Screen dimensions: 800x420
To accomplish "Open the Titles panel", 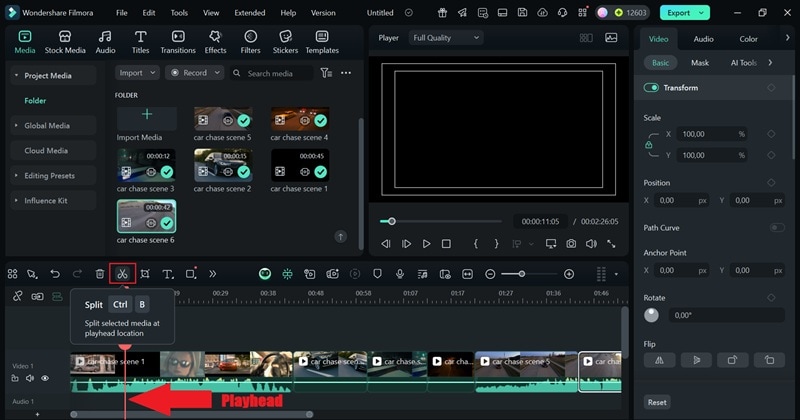I will (x=140, y=42).
